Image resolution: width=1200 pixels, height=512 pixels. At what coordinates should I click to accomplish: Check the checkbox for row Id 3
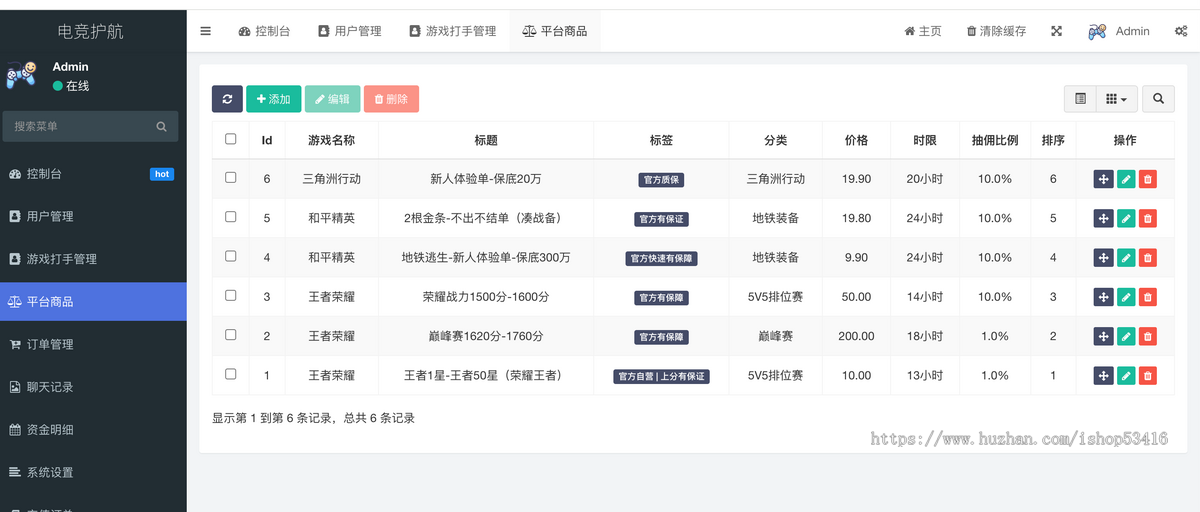231,295
